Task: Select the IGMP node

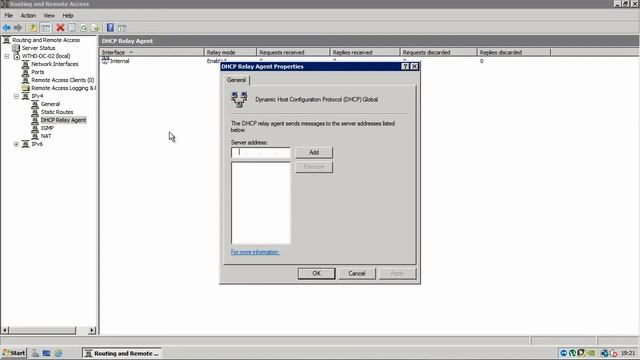Action: [47, 128]
